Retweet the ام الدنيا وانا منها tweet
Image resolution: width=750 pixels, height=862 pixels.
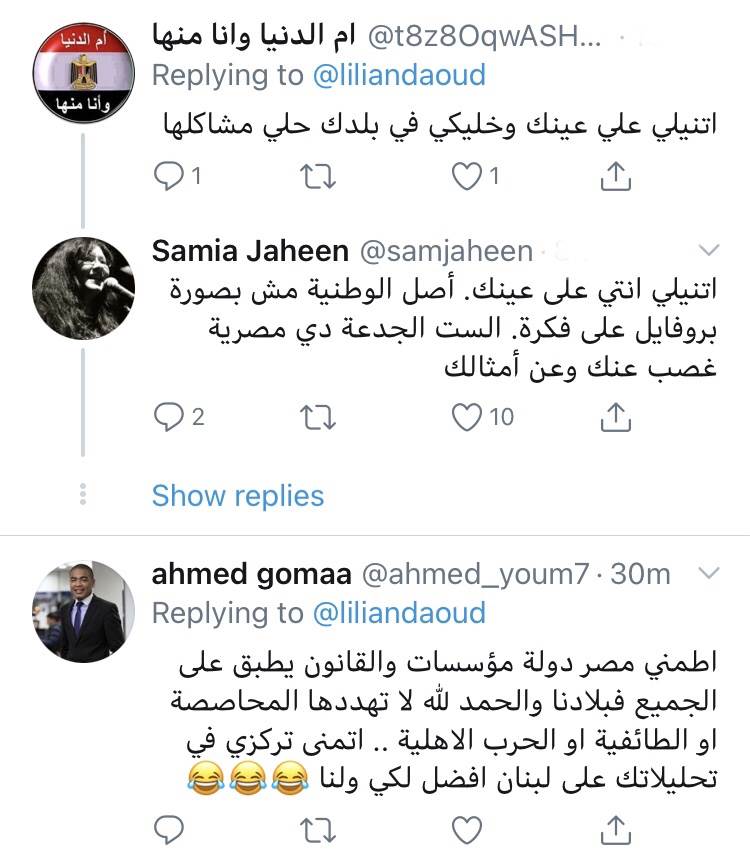tap(319, 178)
